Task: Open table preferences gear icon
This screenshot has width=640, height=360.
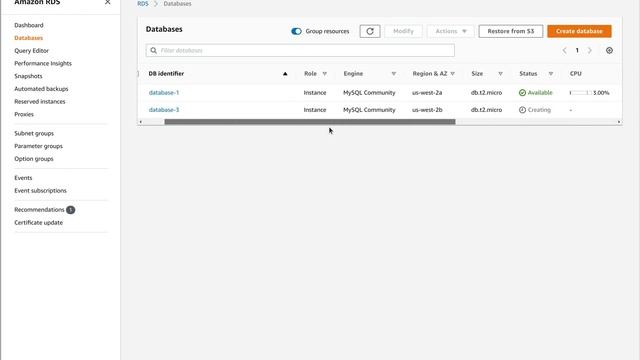Action: [609, 50]
